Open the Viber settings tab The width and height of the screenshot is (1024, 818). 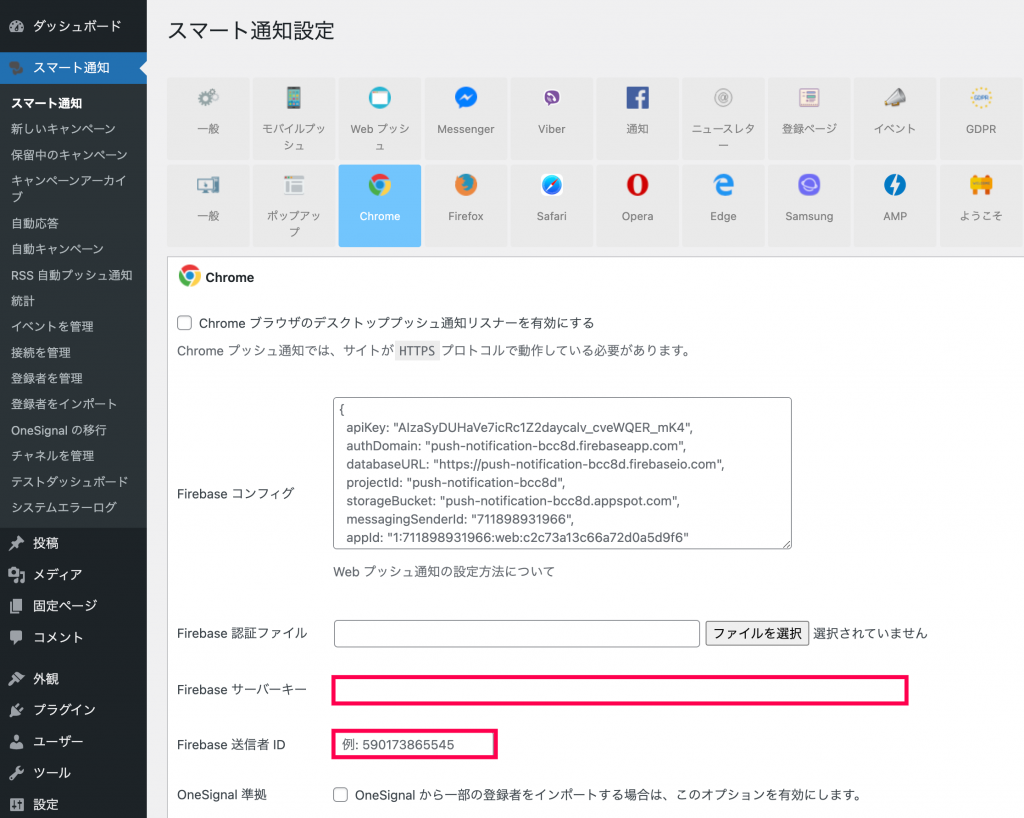click(x=551, y=119)
